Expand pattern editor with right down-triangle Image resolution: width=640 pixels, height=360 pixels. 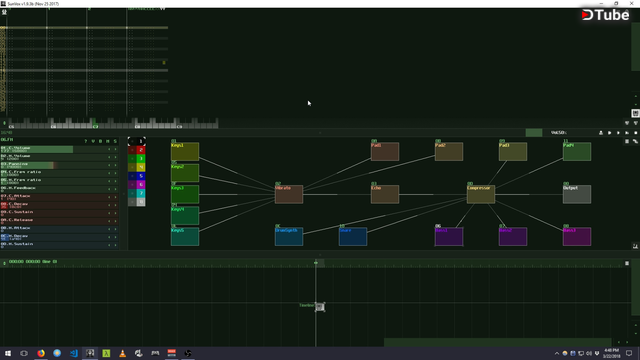(x=636, y=123)
